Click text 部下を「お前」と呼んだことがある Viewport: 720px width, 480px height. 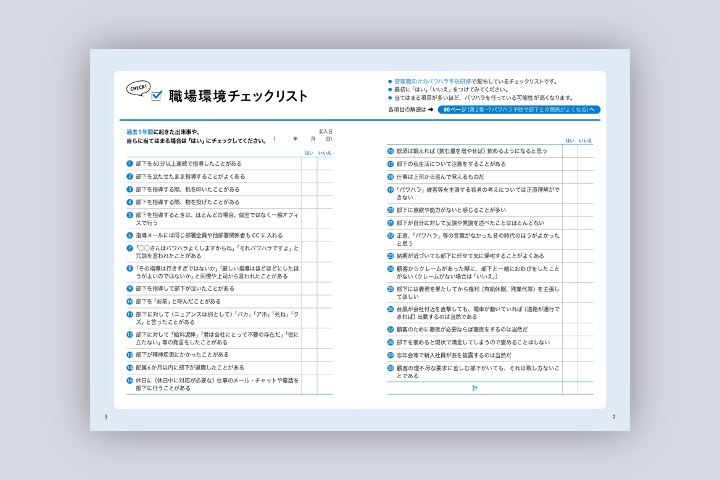(x=178, y=301)
